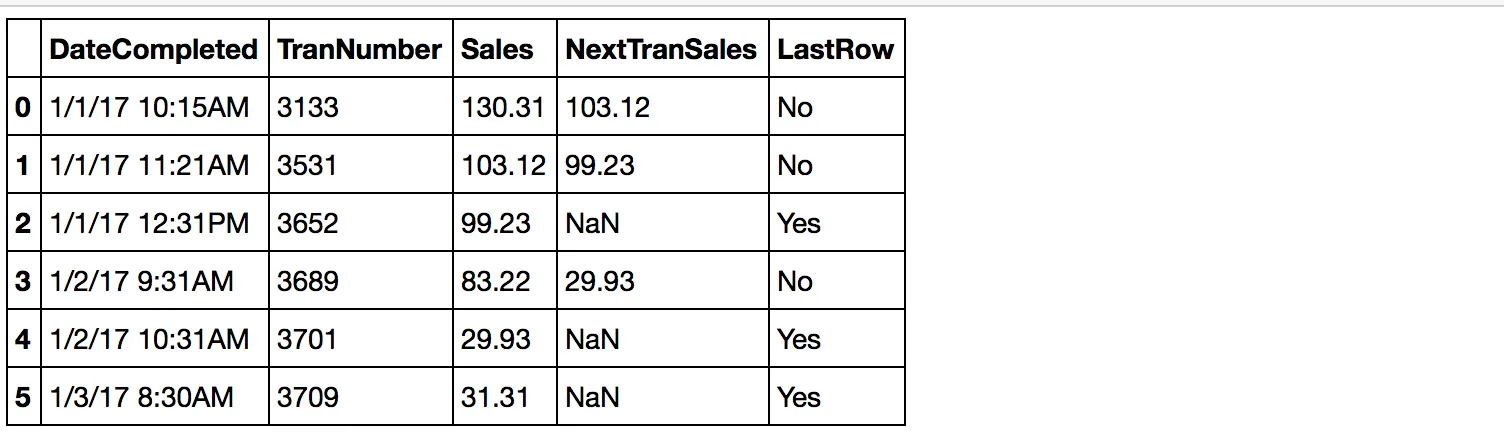
Task: Select the Sales value 83.22
Action: 496,281
